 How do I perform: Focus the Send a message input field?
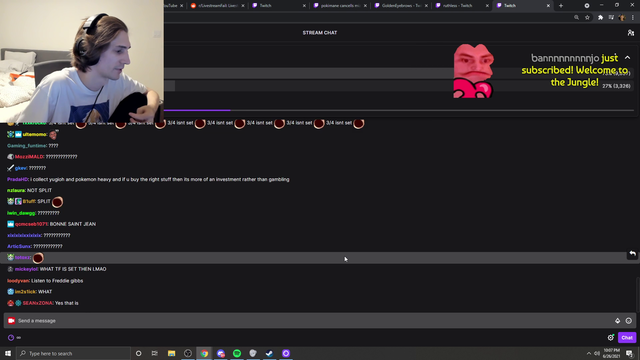(x=320, y=321)
